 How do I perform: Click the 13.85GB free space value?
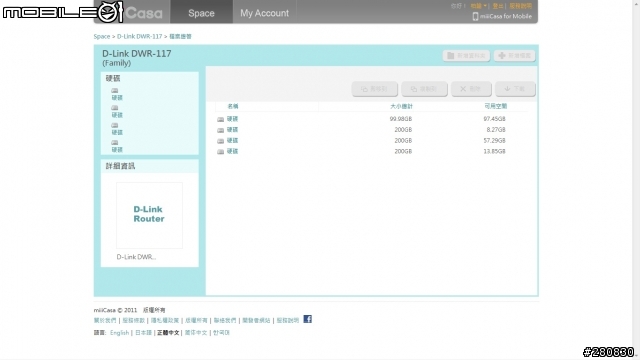click(494, 151)
